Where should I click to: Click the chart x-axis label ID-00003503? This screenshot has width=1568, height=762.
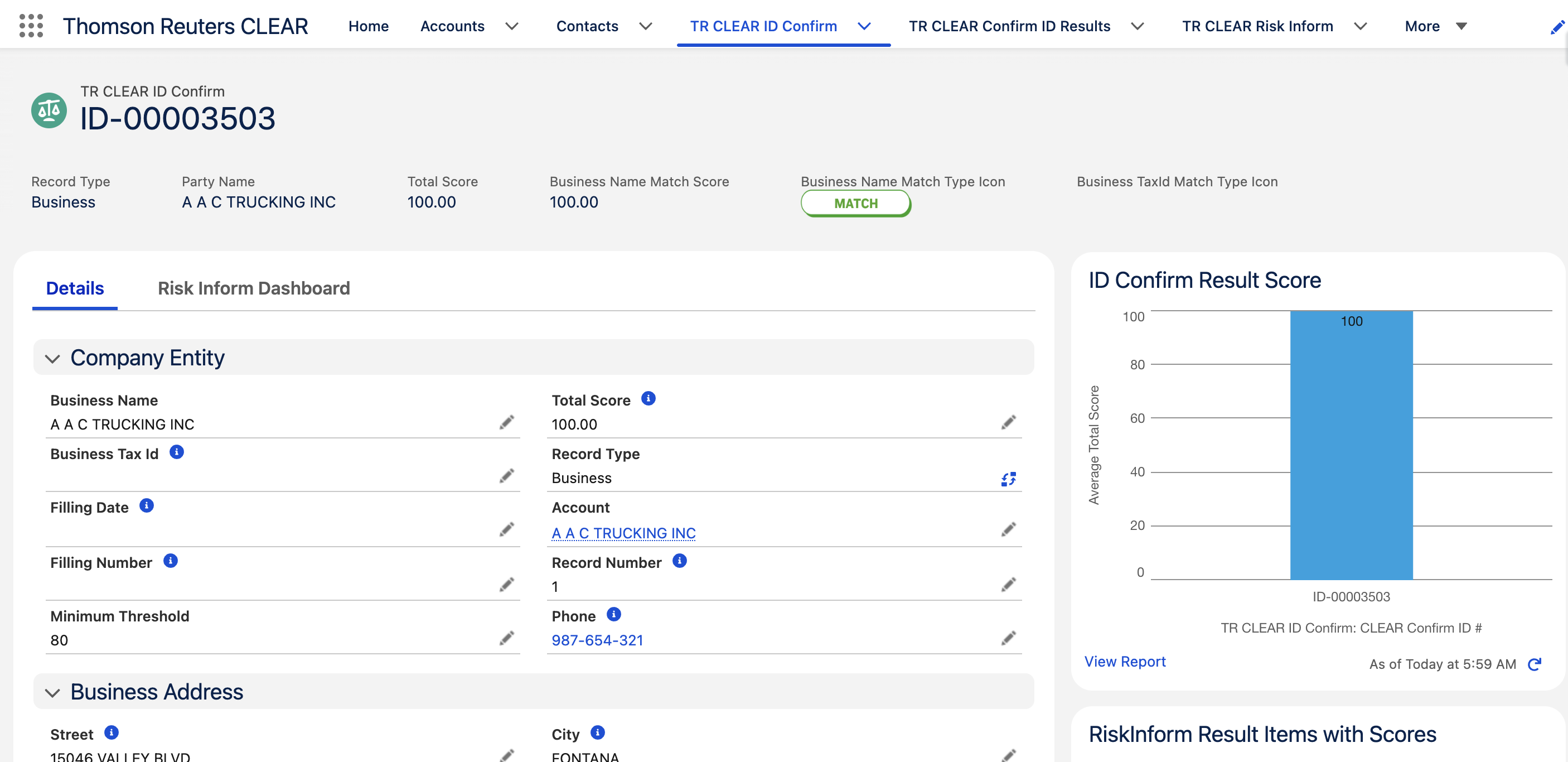point(1351,597)
